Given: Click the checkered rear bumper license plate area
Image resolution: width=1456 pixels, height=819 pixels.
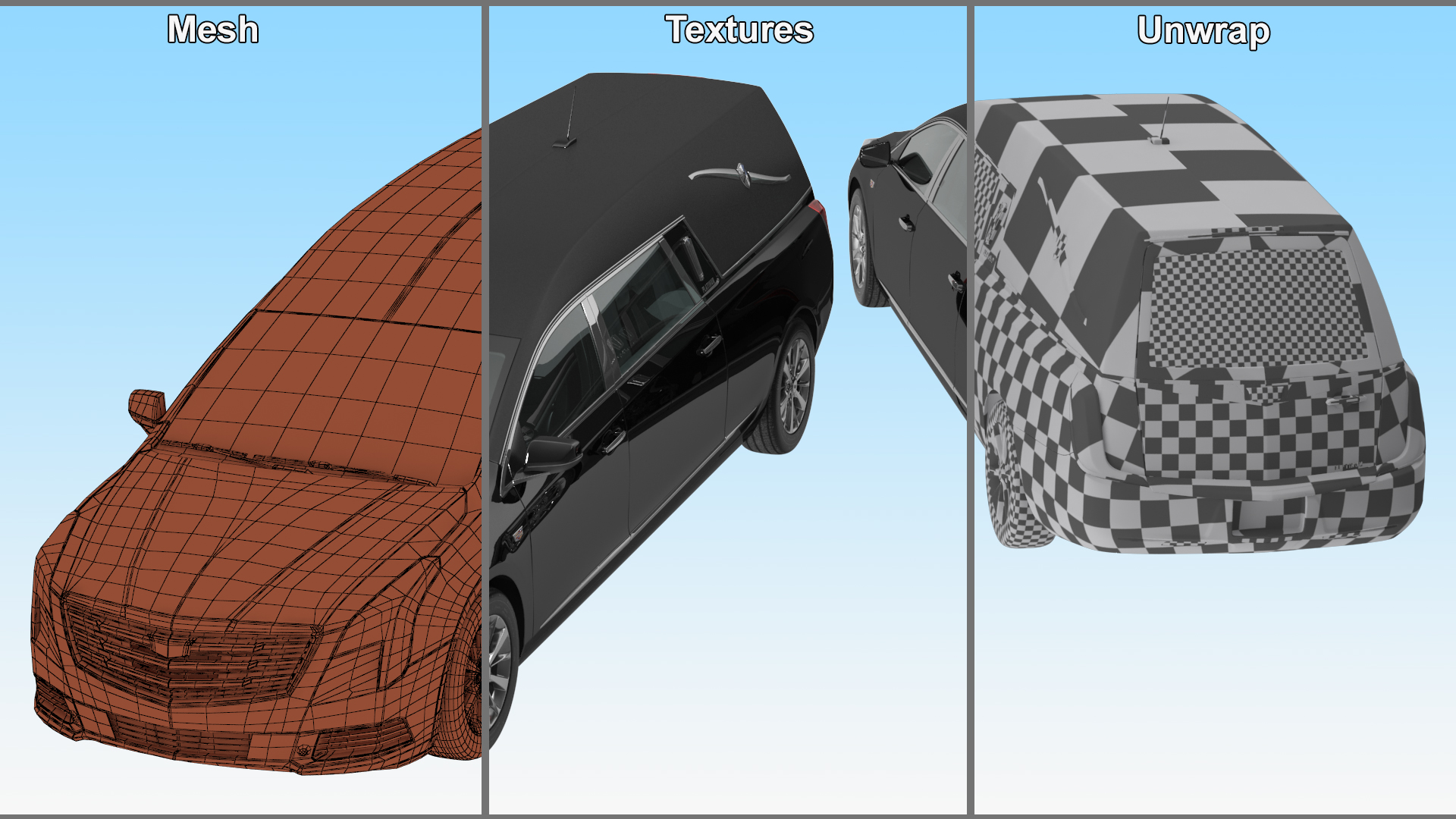Looking at the screenshot, I should coord(1270,516).
